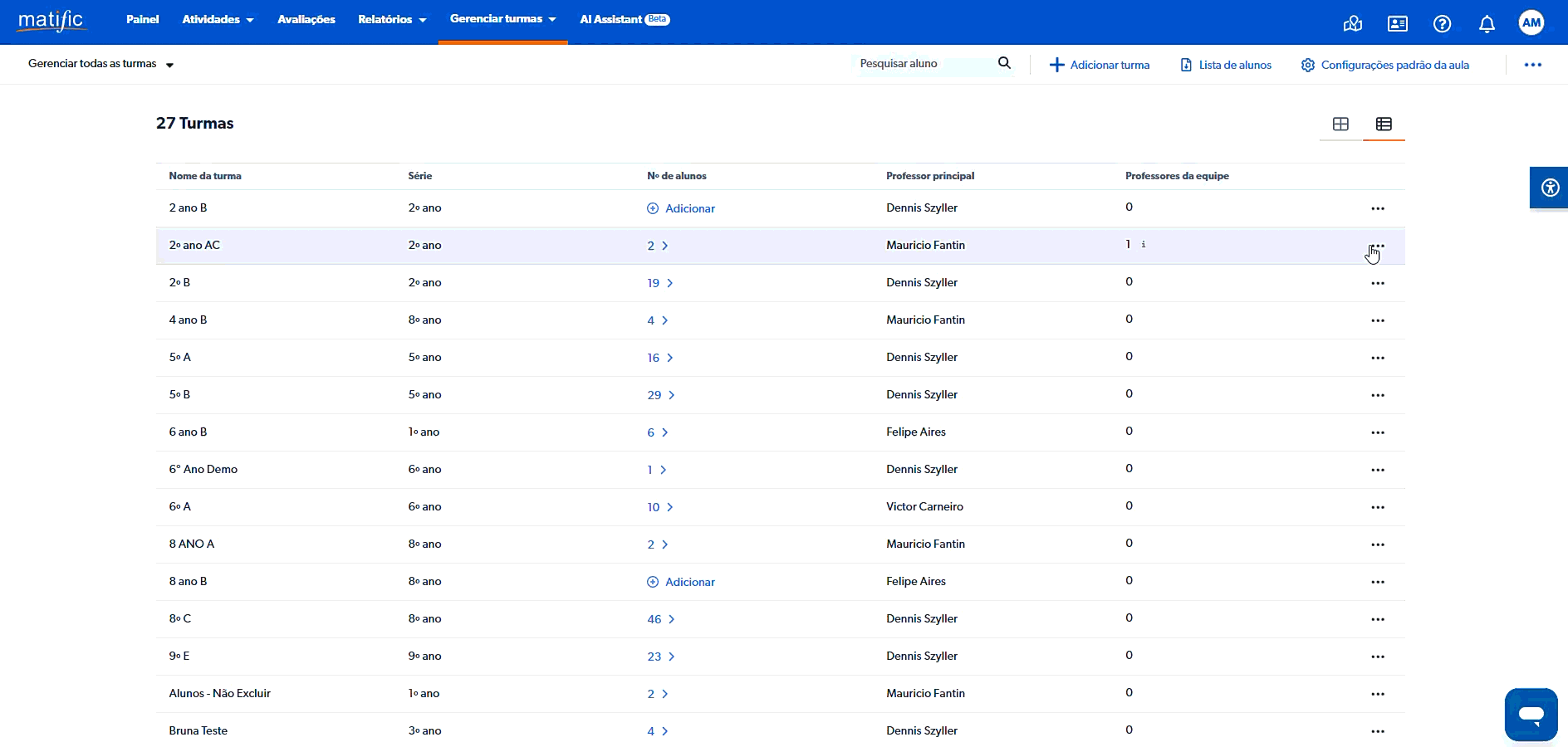Open the accessibility widget

pos(1550,188)
